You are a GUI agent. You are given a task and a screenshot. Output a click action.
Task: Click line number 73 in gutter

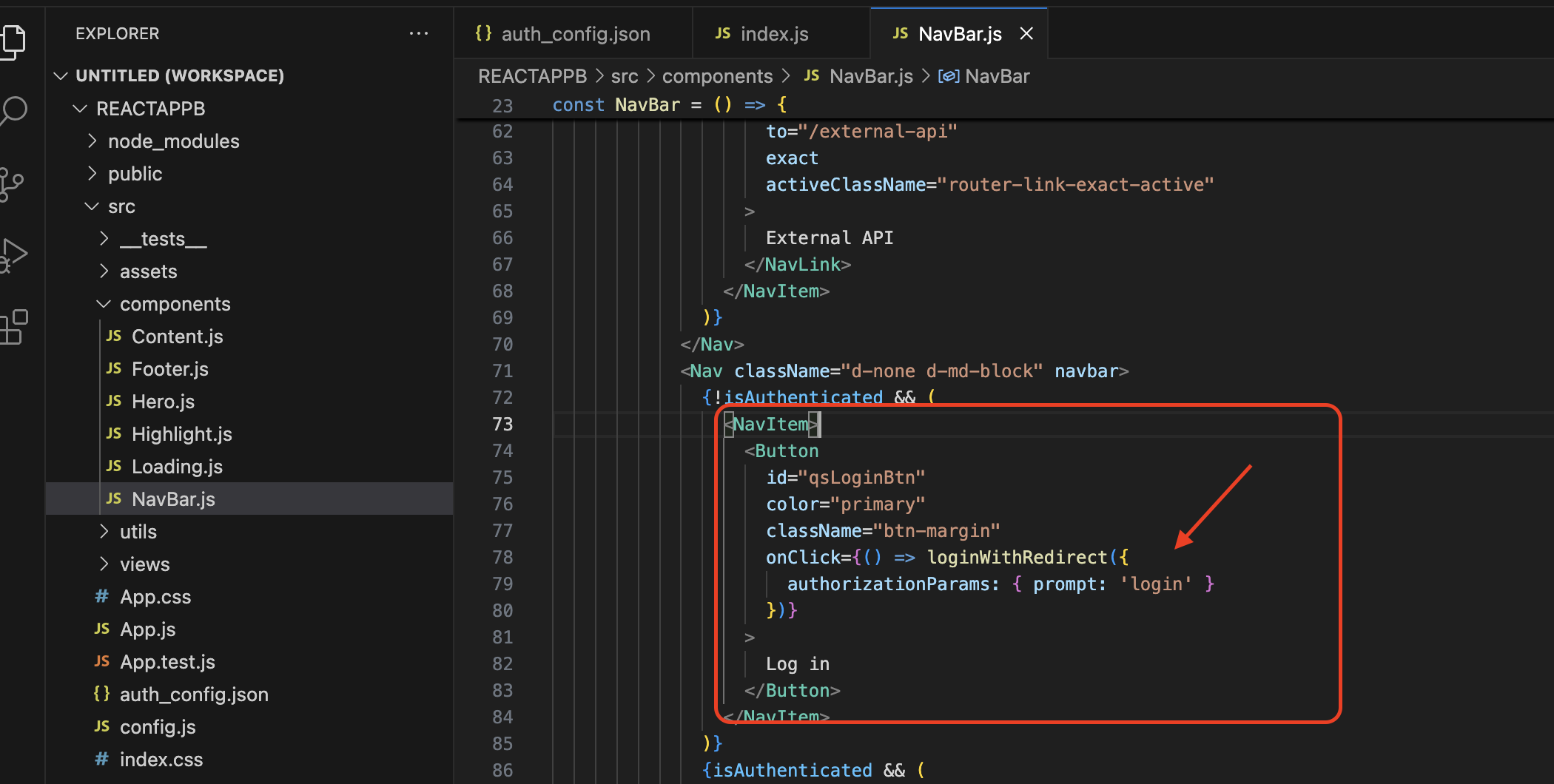[502, 424]
